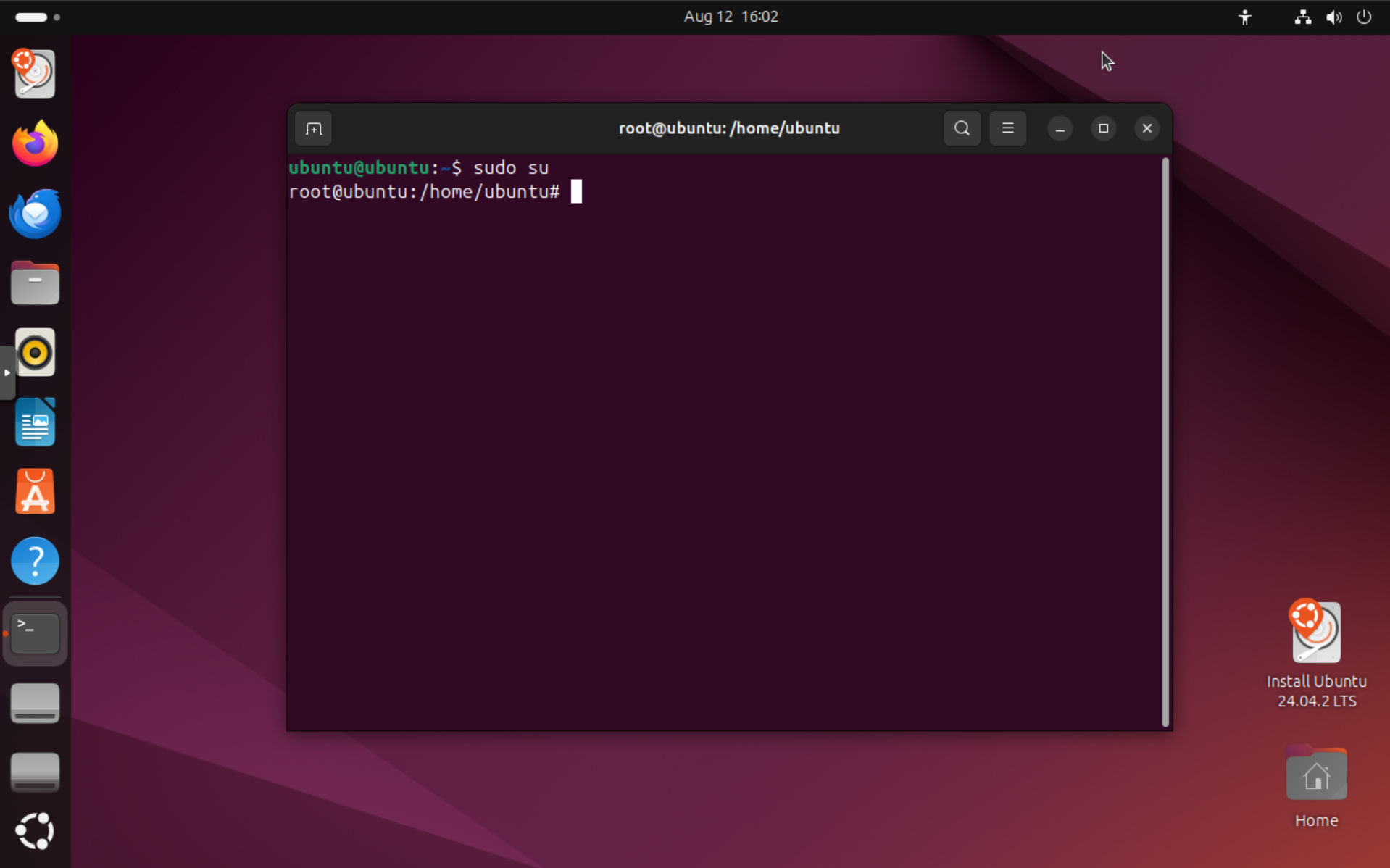This screenshot has height=868, width=1390.
Task: Open Rhythmbox music player from dock
Action: [x=35, y=352]
